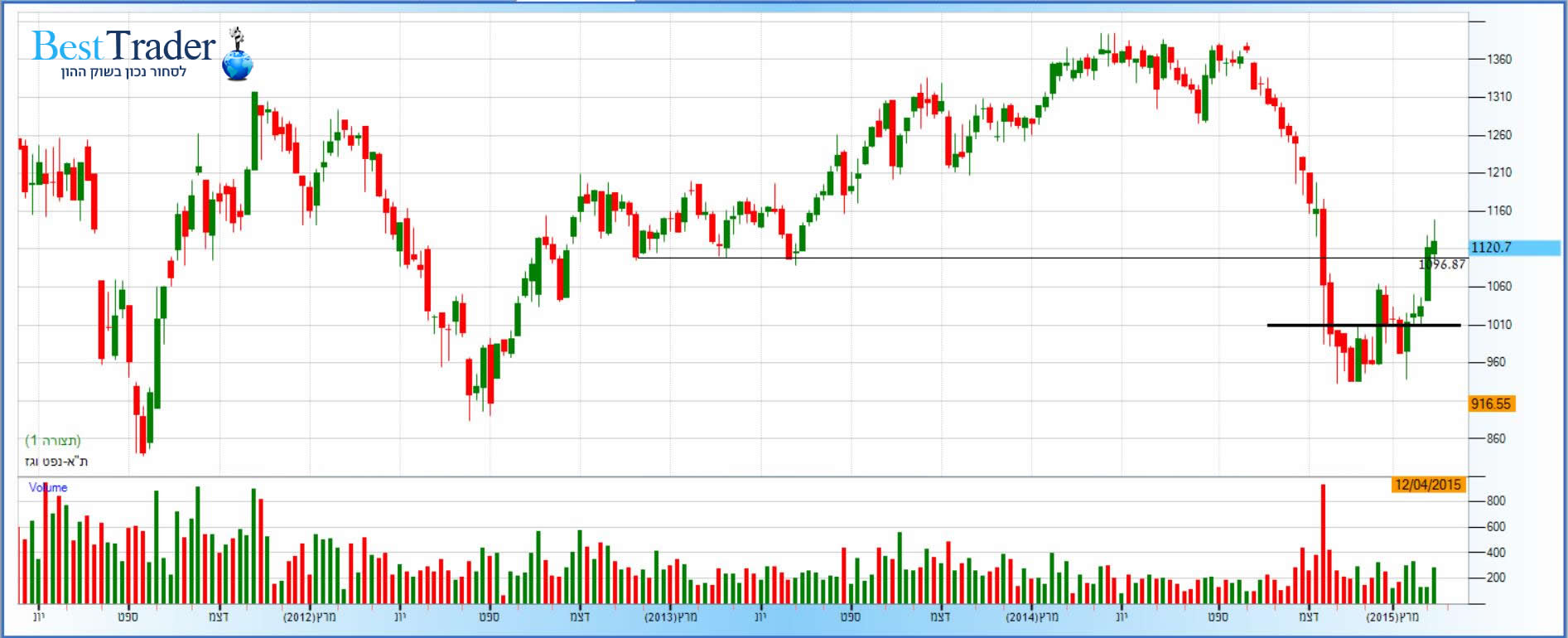Click the 800 volume axis label
The width and height of the screenshot is (1568, 638).
[x=1496, y=500]
